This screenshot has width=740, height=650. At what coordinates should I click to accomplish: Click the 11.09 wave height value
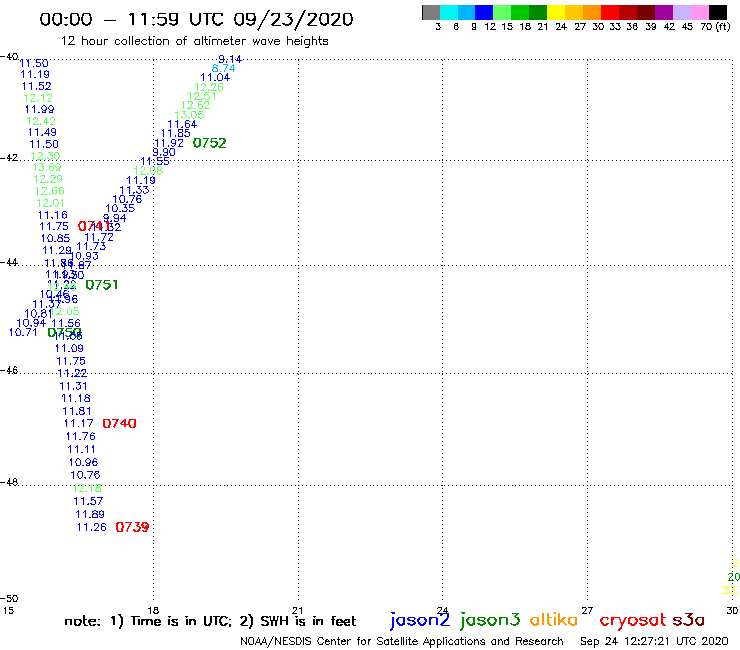click(69, 348)
